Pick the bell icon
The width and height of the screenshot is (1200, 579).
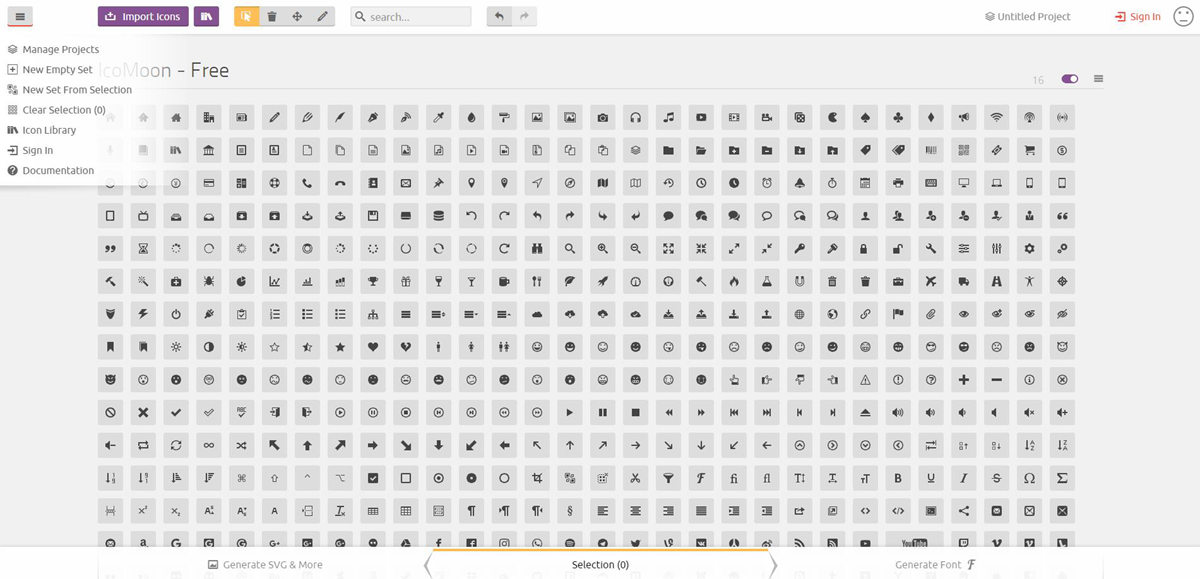click(799, 183)
